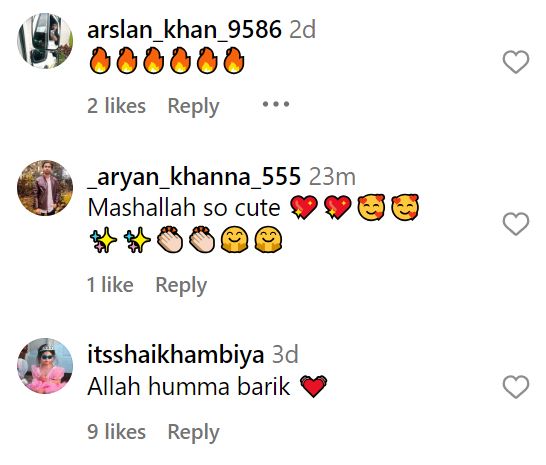The width and height of the screenshot is (546, 465).
Task: Visit the itsshaikhambiya username link
Action: point(176,355)
